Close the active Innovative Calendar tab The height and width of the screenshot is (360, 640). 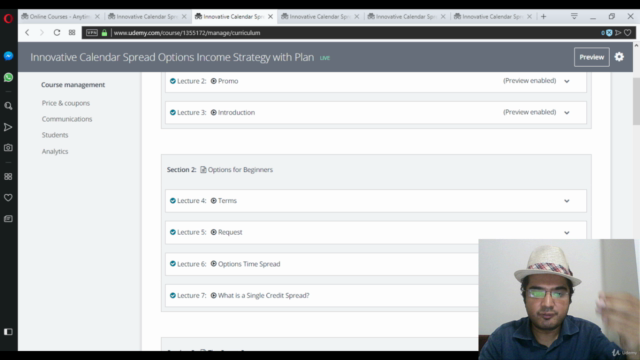270,17
